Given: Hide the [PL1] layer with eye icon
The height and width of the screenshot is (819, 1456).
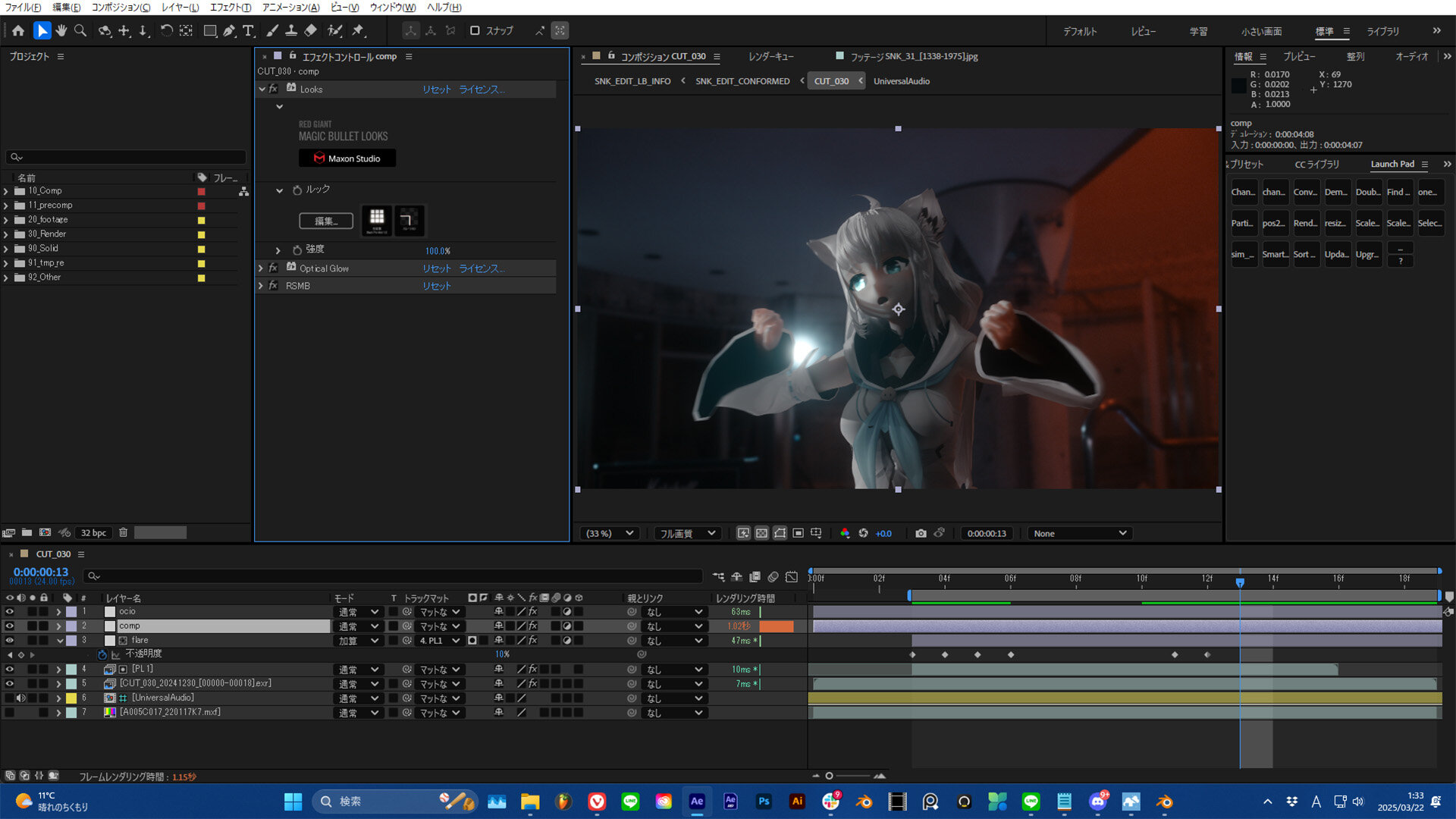Looking at the screenshot, I should pos(10,670).
